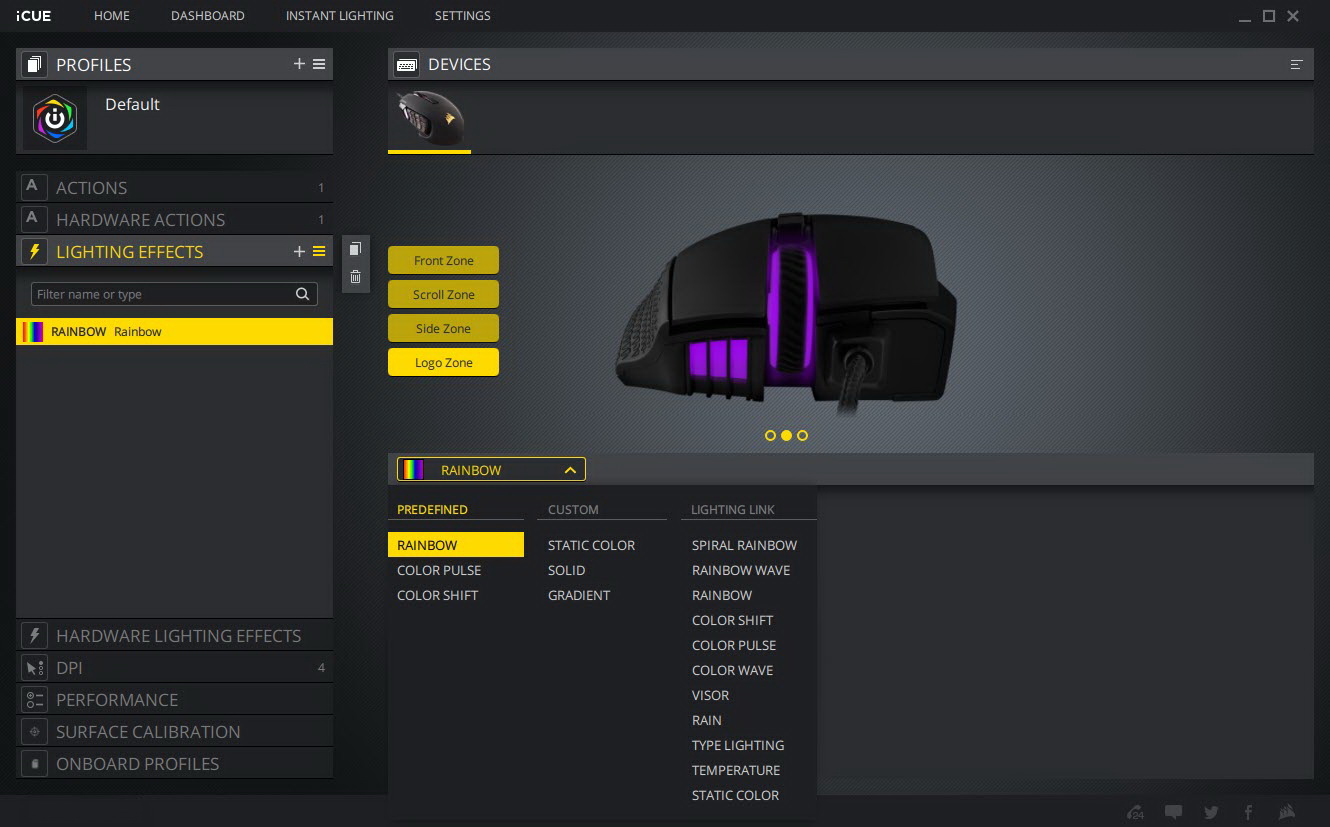Click the Lighting Effects lightning icon
The width and height of the screenshot is (1330, 827).
[34, 251]
